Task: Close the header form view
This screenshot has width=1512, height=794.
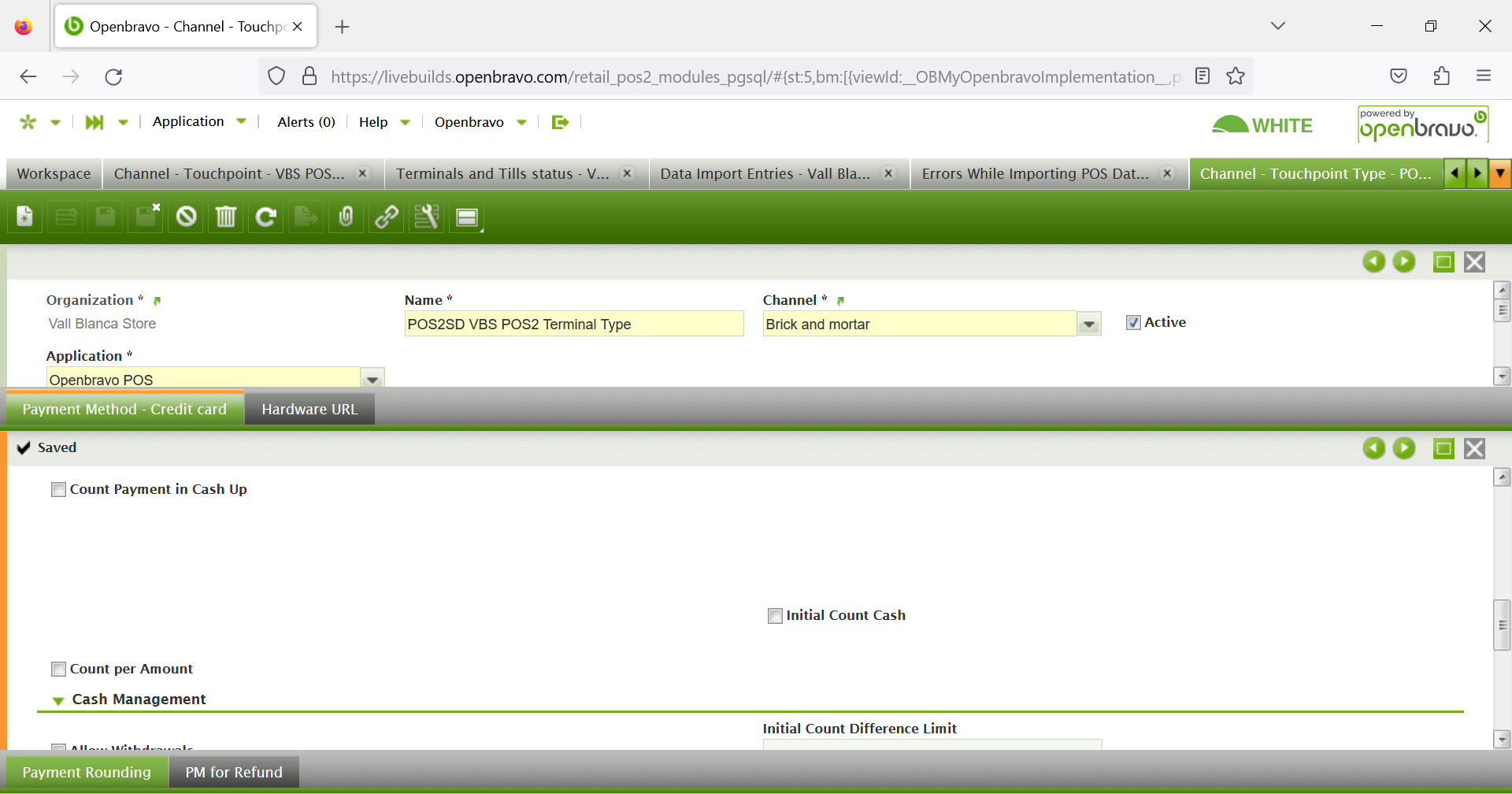Action: click(x=1475, y=262)
